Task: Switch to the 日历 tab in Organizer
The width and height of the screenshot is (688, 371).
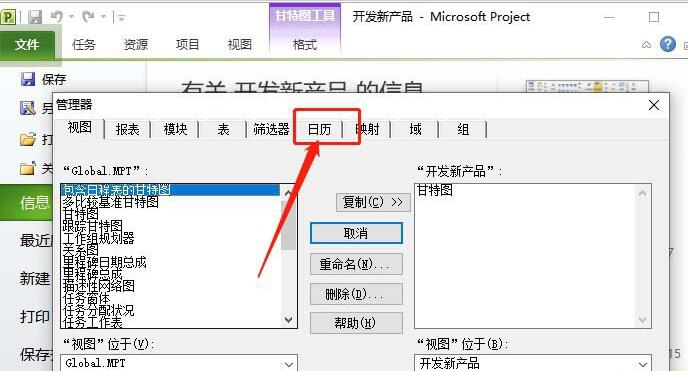Action: point(319,129)
